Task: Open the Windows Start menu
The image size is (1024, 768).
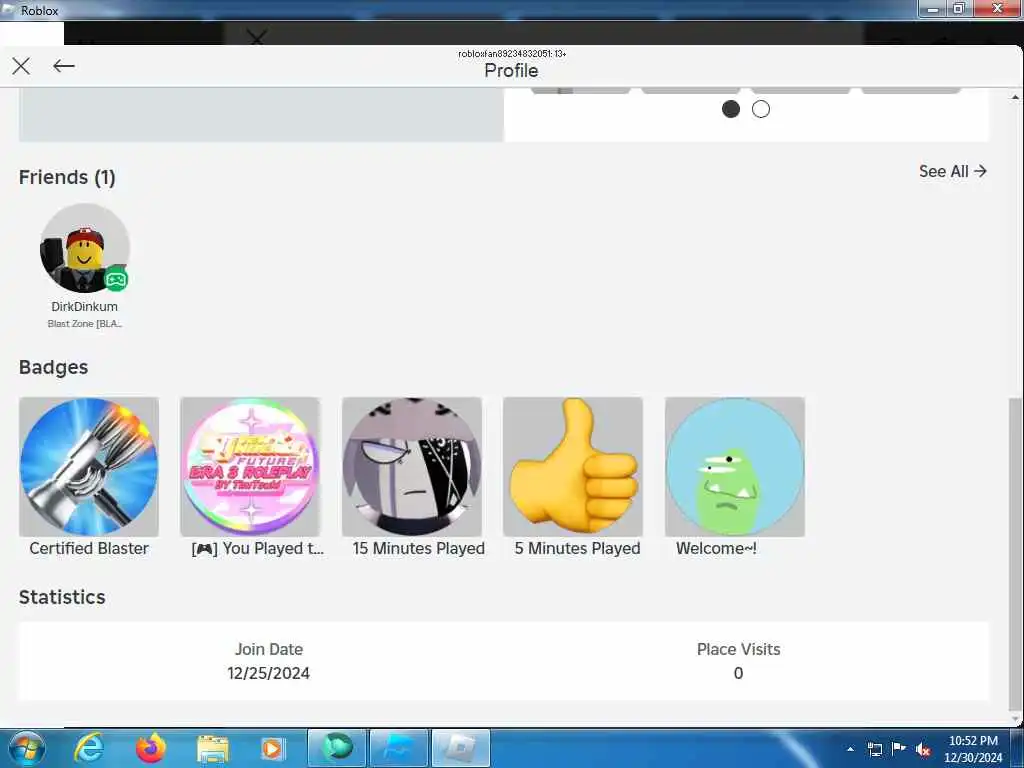Action: [27, 748]
